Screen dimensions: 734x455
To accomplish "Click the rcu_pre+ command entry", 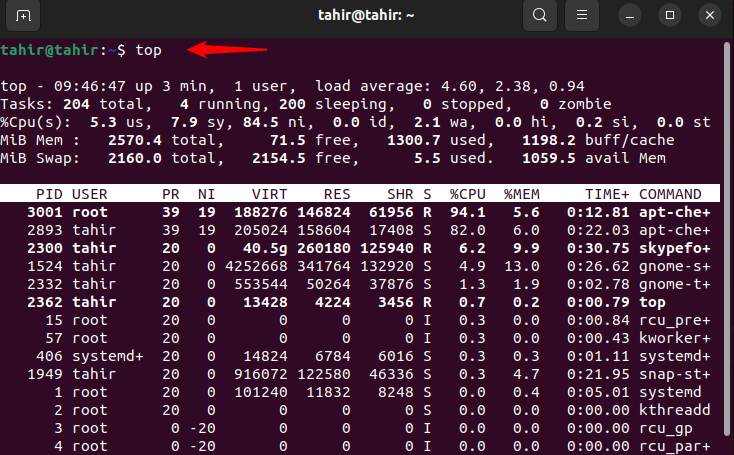I will (x=675, y=320).
